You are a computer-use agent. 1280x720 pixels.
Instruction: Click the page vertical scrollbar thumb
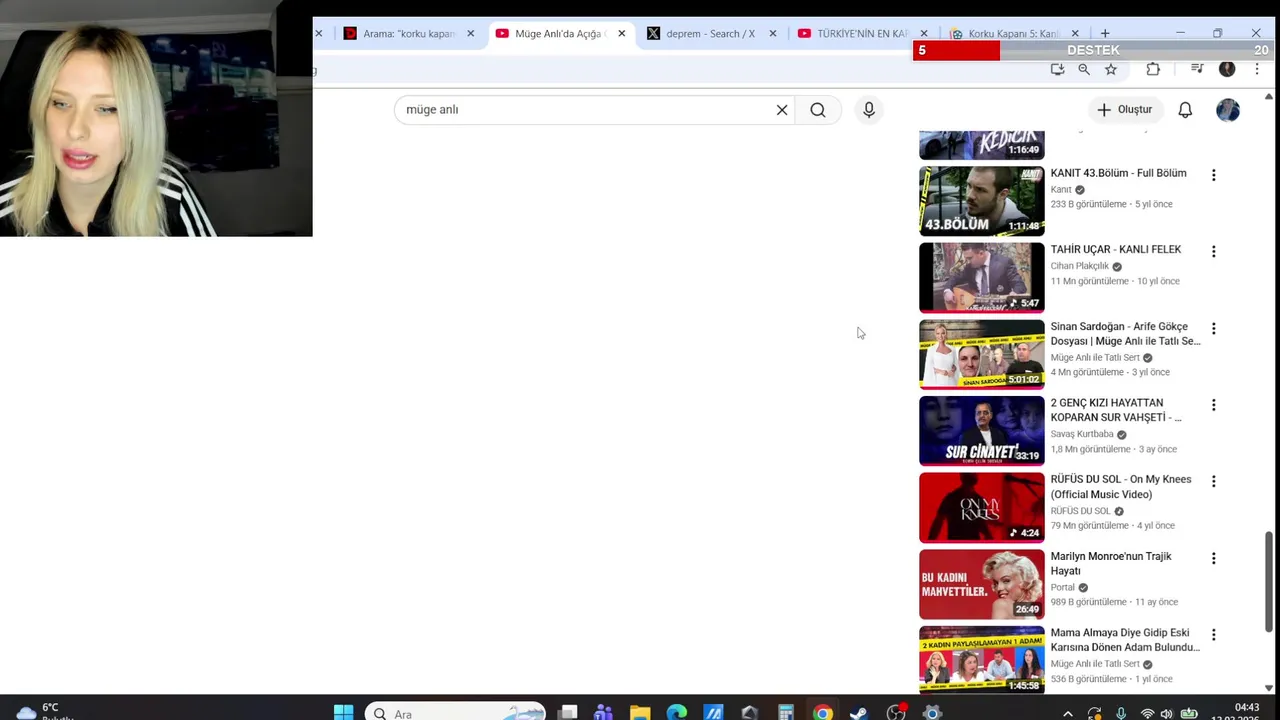click(x=1269, y=581)
